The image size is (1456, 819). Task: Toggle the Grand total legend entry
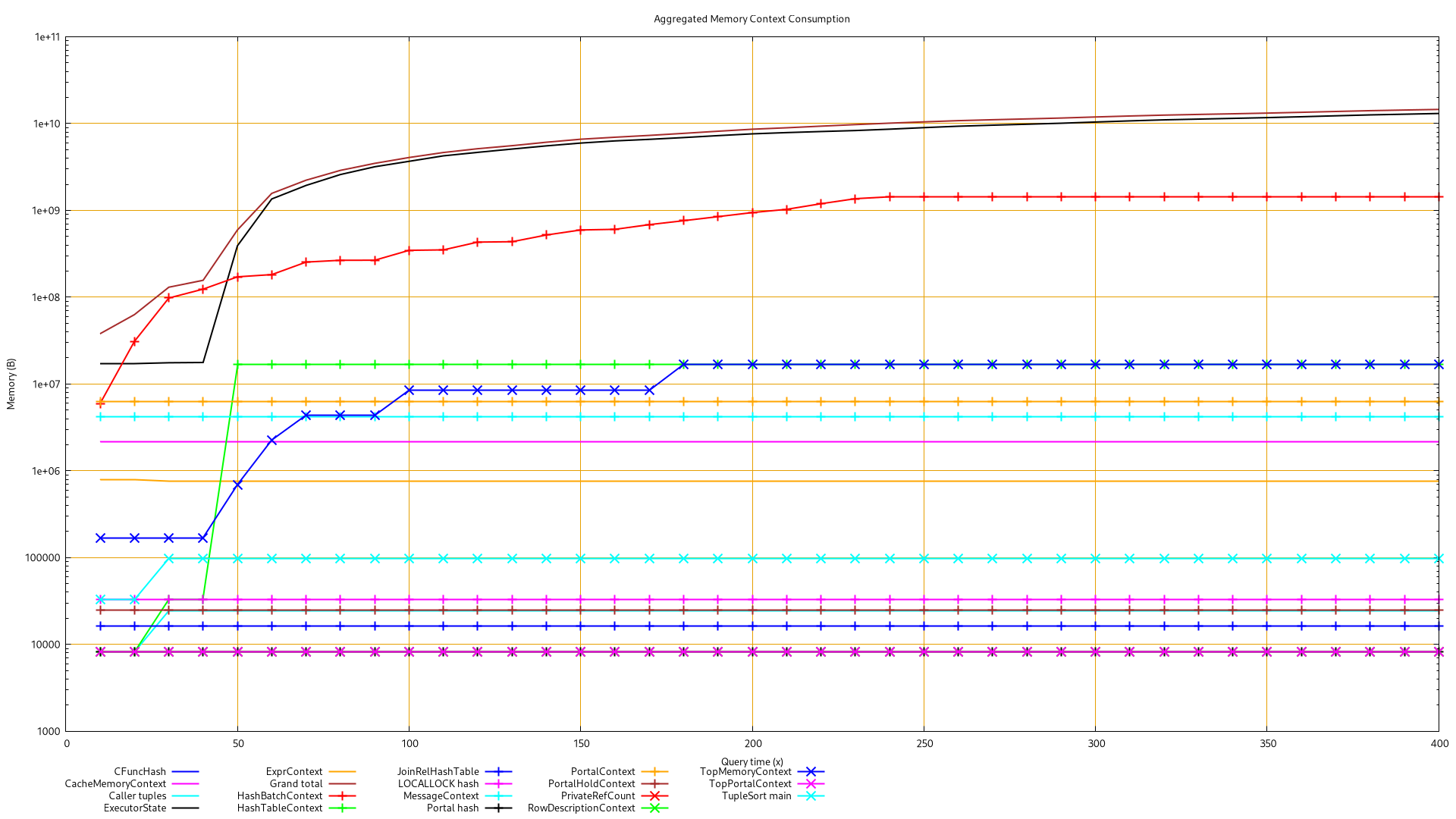click(x=296, y=783)
